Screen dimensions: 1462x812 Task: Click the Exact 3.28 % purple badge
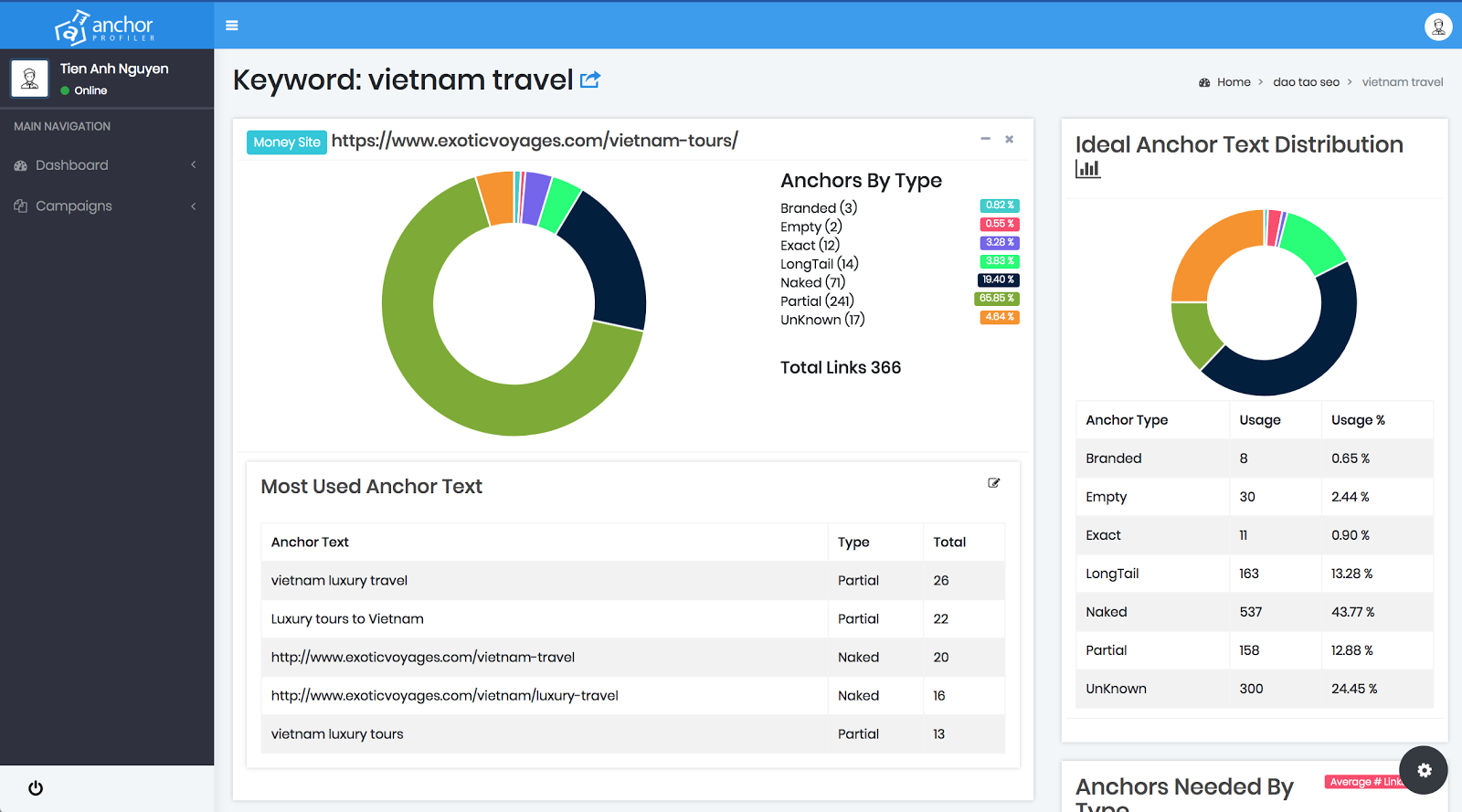pos(999,243)
